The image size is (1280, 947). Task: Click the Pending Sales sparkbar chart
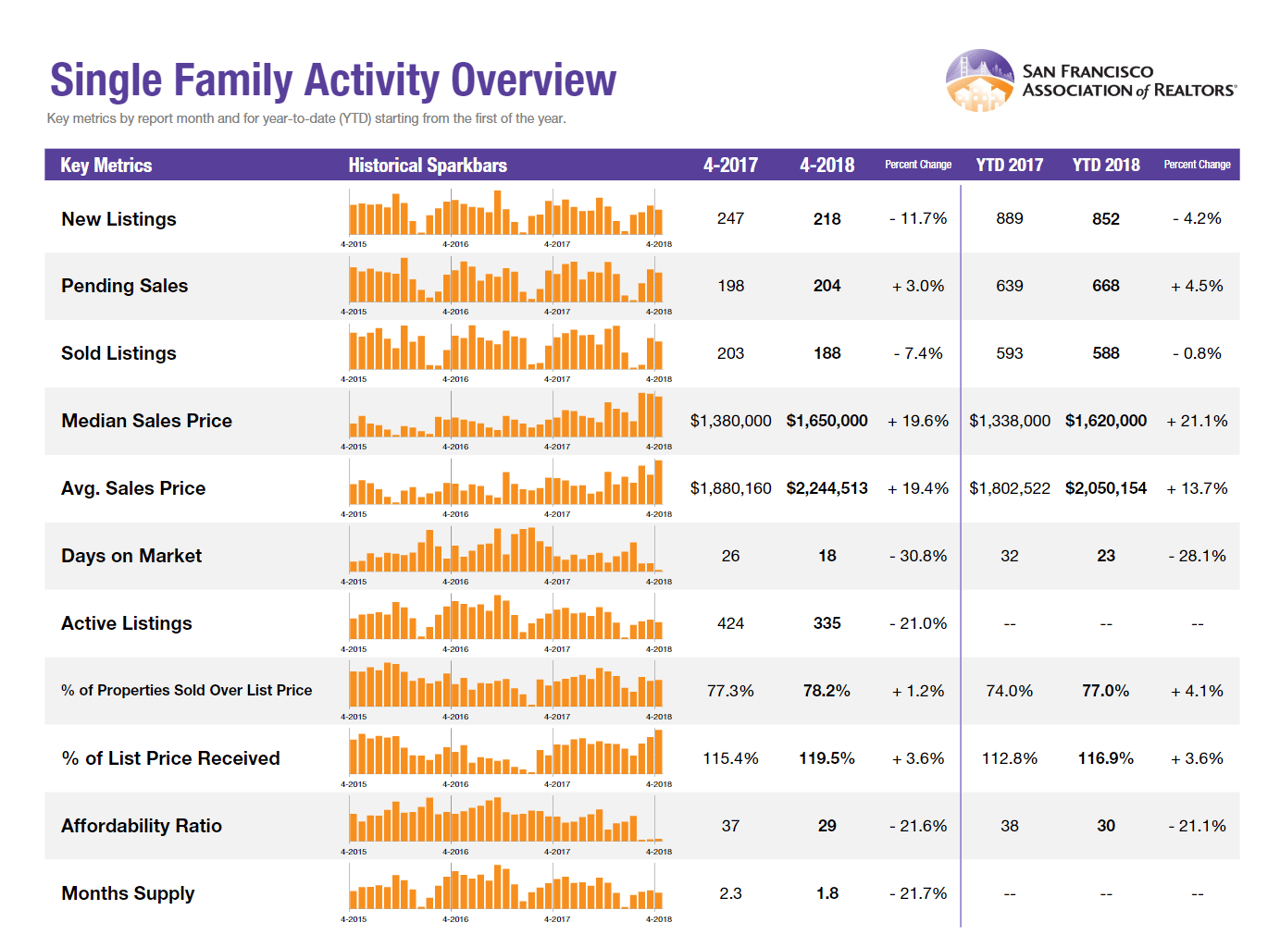506,281
